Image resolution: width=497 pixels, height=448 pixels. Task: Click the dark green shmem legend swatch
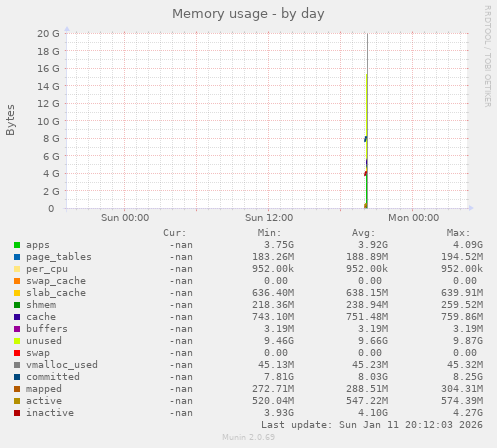[x=17, y=305]
